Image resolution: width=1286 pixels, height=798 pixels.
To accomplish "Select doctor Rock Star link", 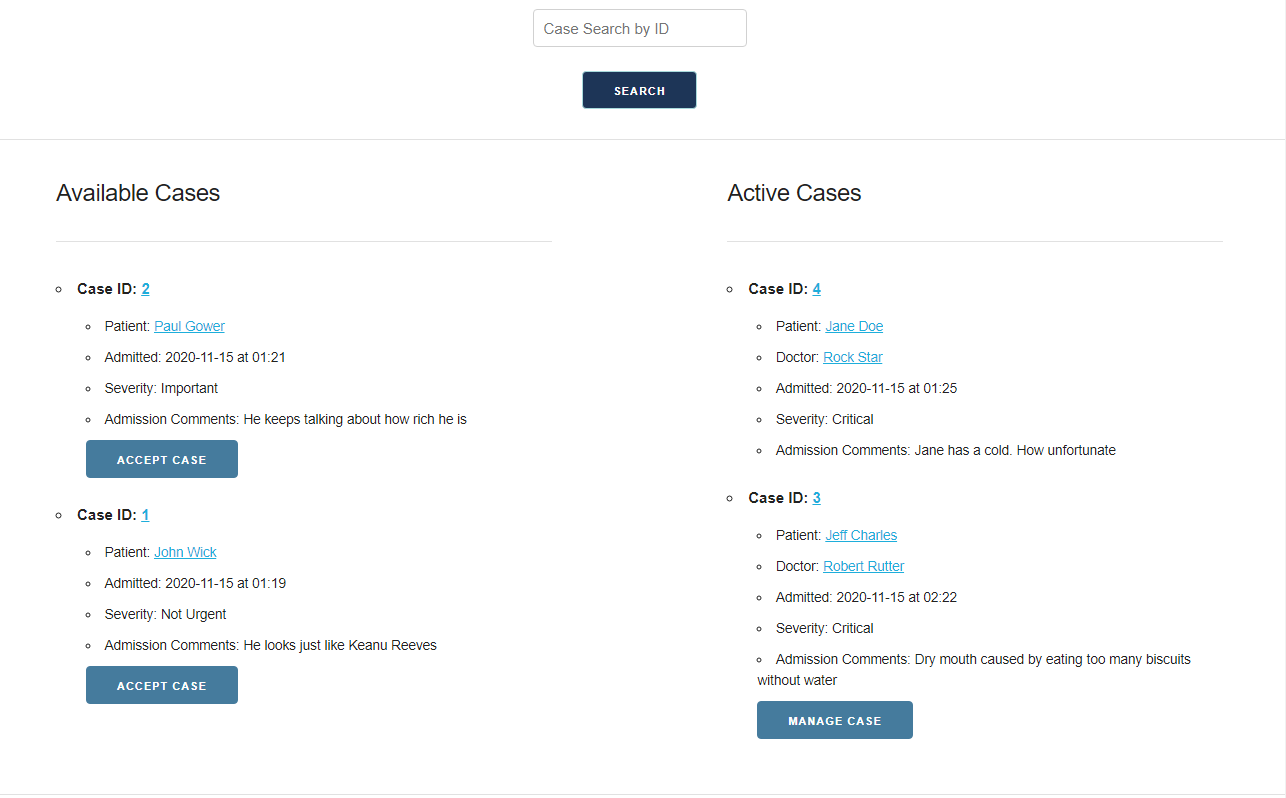I will point(852,357).
